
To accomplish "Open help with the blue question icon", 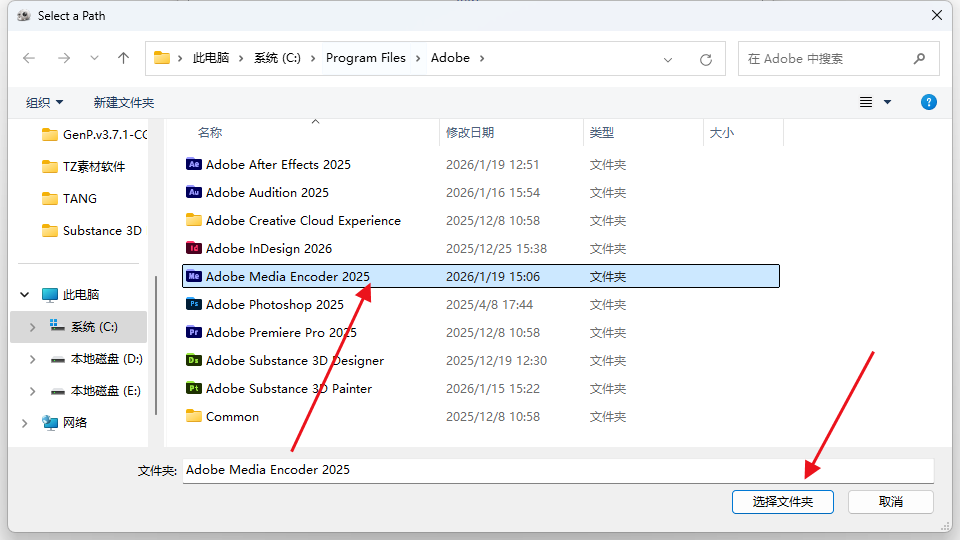I will (x=929, y=102).
